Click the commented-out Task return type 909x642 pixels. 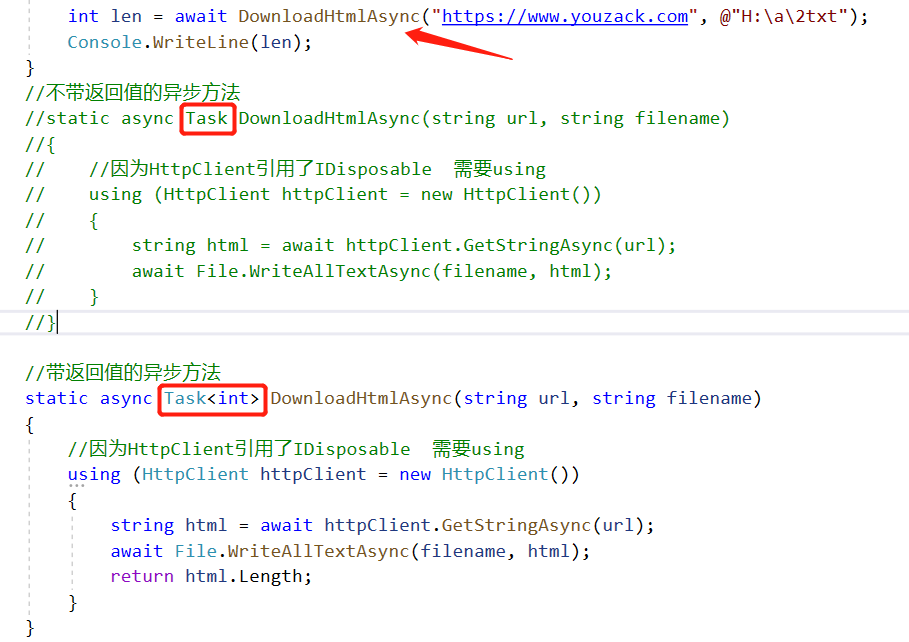206,118
